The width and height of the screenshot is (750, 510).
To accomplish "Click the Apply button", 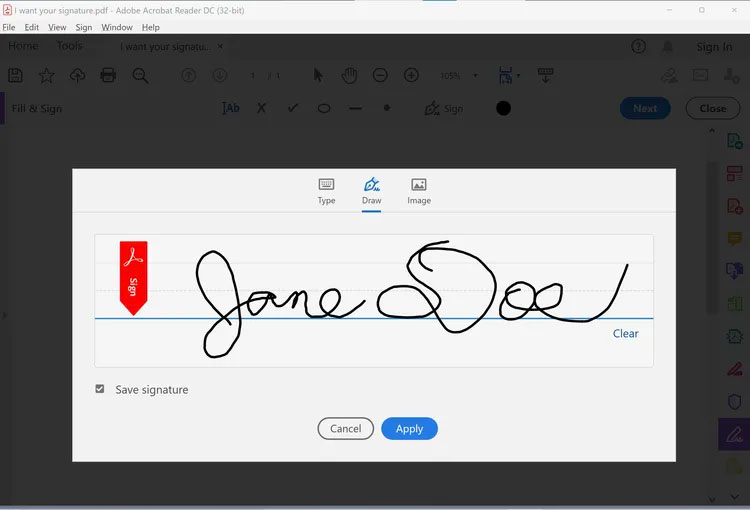I will 409,428.
